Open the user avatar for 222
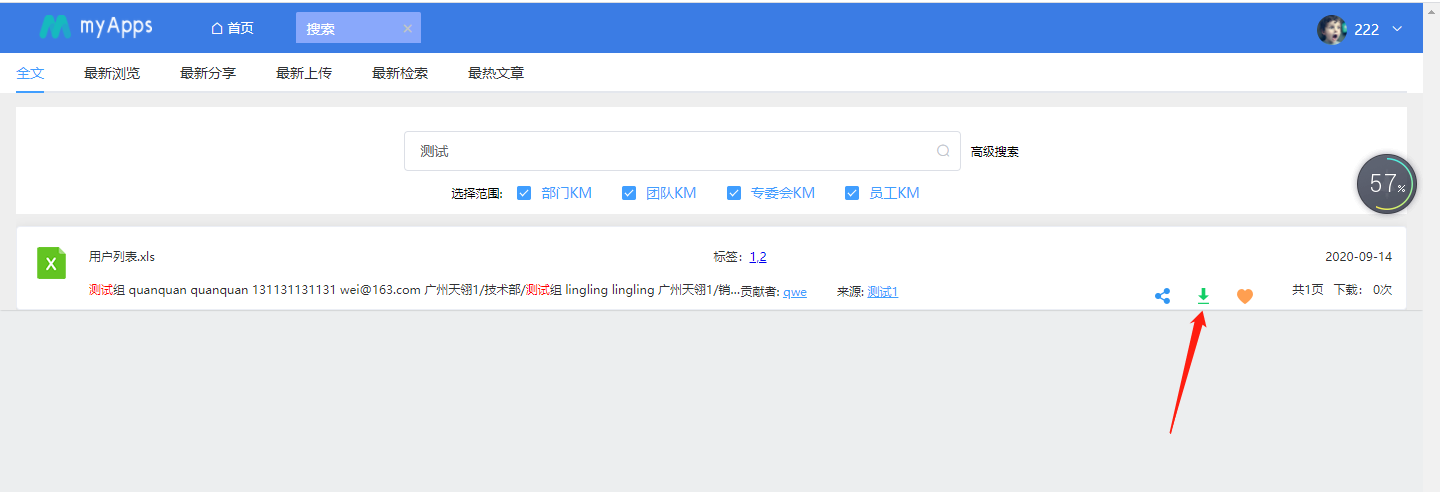1440x492 pixels. tap(1331, 29)
